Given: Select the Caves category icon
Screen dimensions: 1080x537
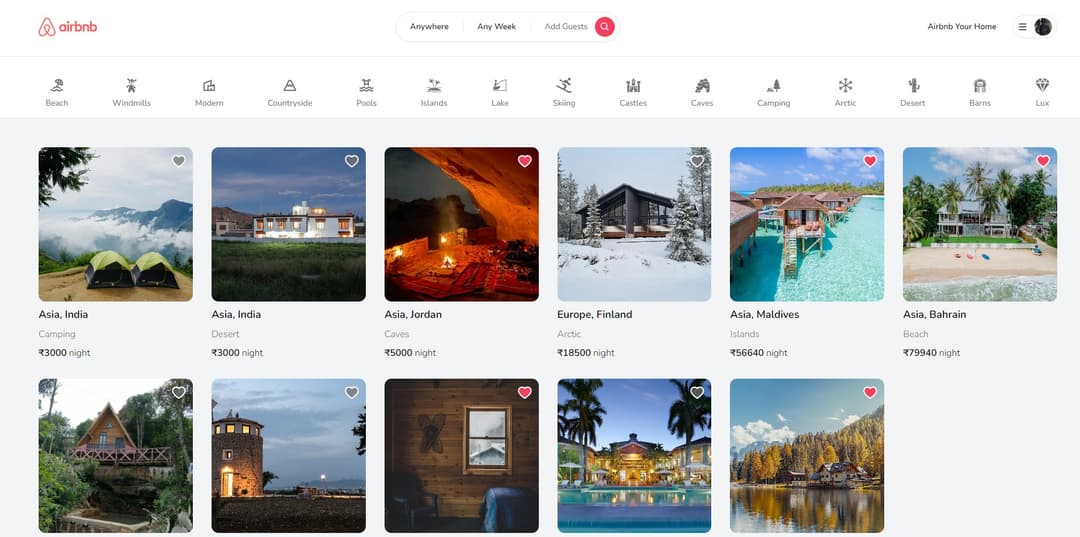Looking at the screenshot, I should pyautogui.click(x=702, y=85).
